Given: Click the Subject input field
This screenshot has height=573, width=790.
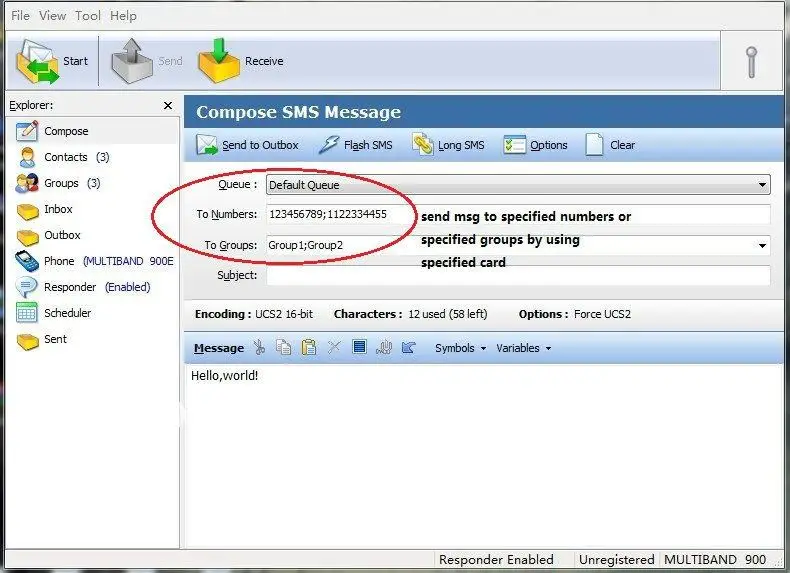Looking at the screenshot, I should 517,275.
